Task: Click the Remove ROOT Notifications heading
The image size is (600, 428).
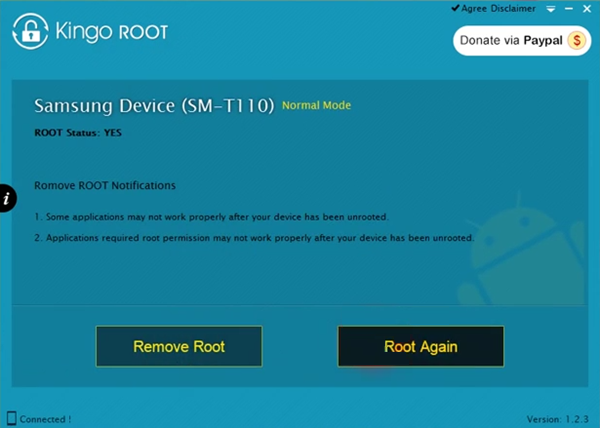Action: (105, 186)
